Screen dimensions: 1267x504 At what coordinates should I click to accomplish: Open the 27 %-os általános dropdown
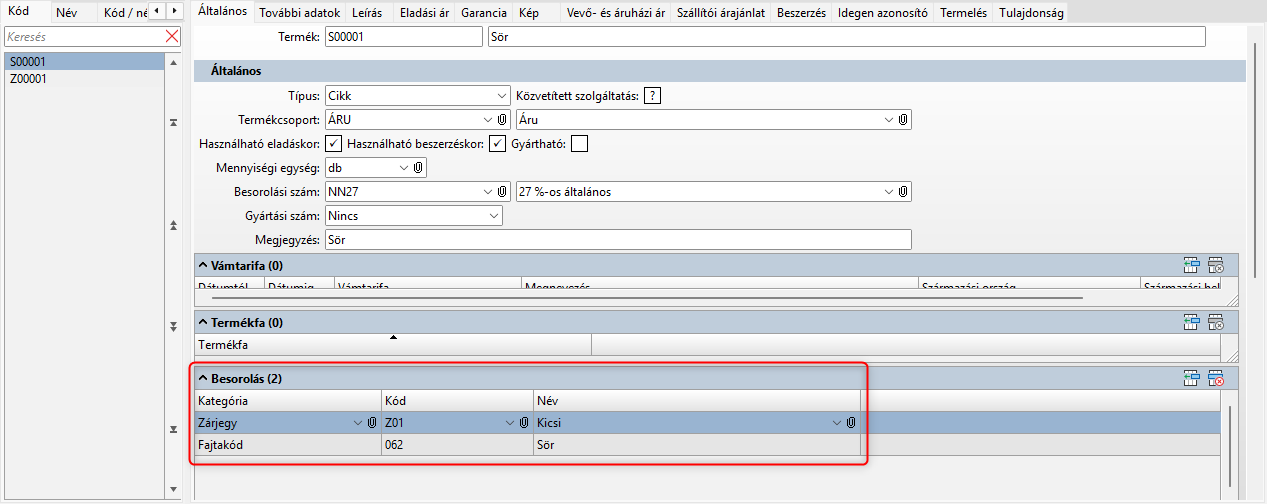point(889,191)
